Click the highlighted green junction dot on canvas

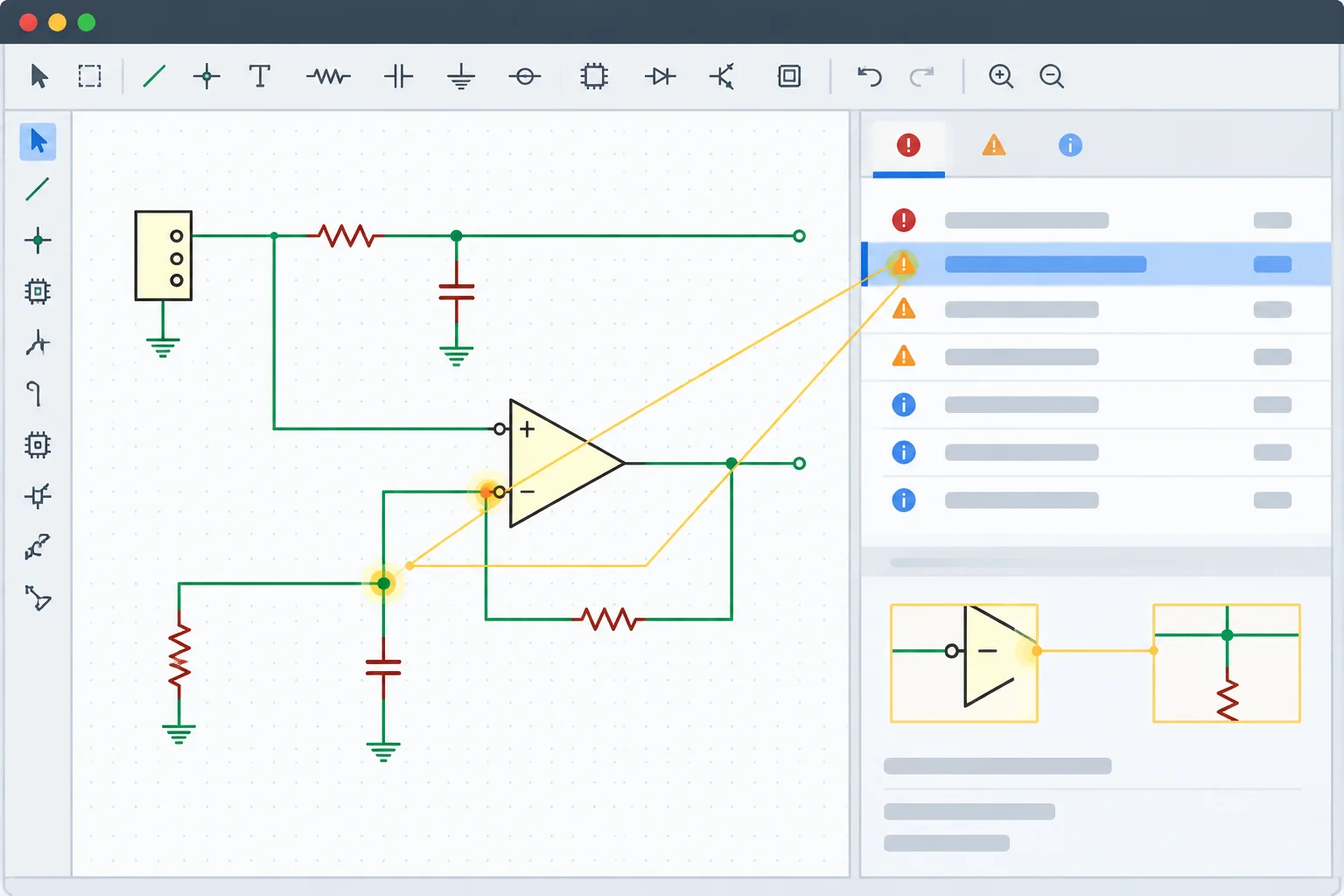point(383,584)
